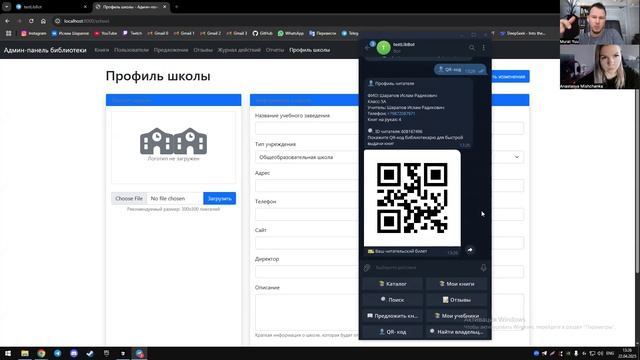Open the three-dot menu in Telegram chat
Viewport: 640px width, 360px height.
484,48
